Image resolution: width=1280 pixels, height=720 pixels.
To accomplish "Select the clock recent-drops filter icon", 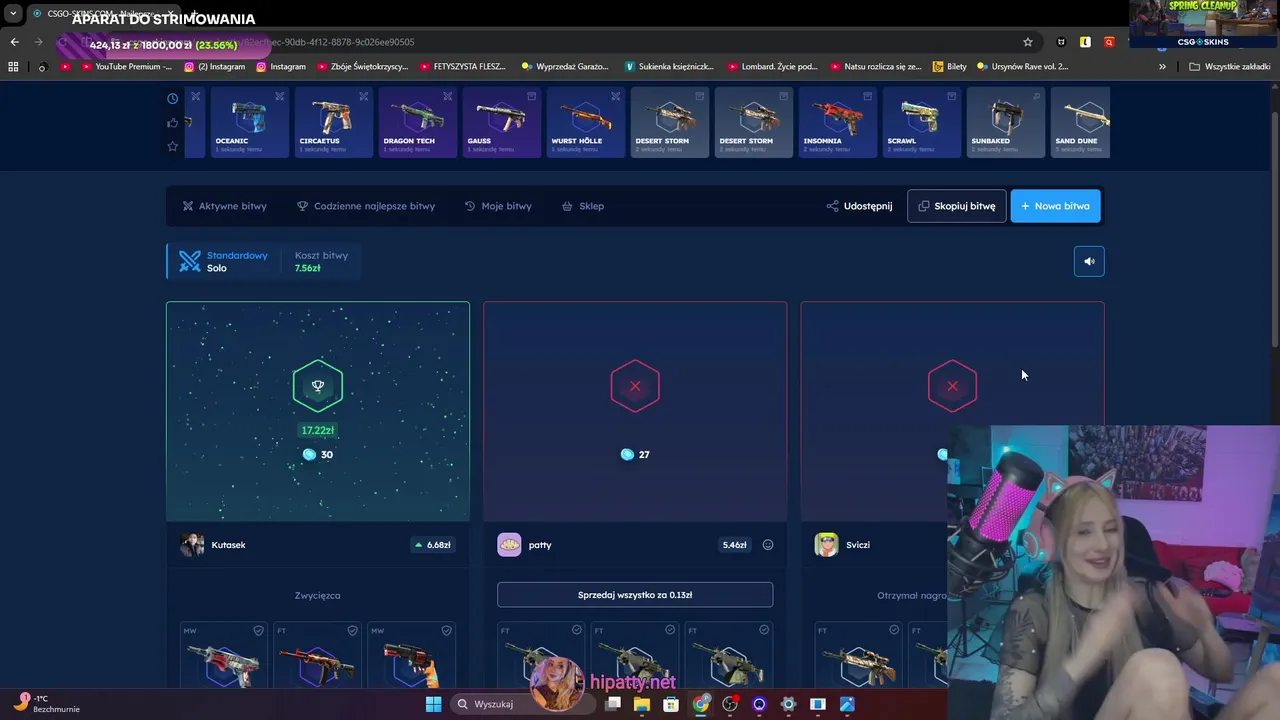I will click(173, 98).
